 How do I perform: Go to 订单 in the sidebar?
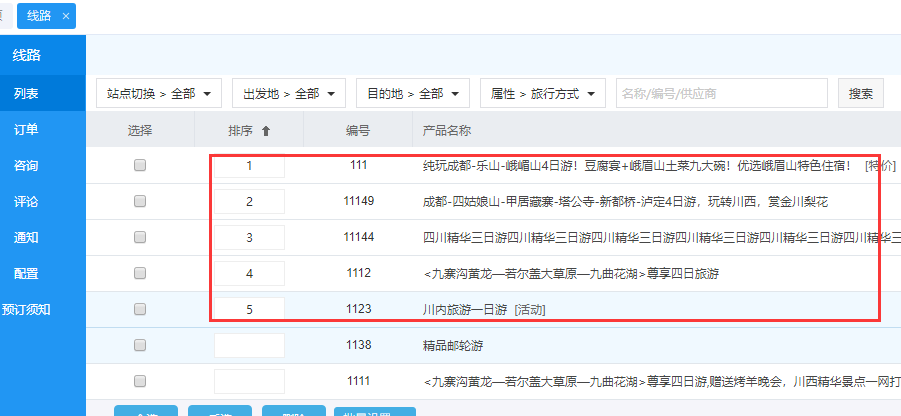point(27,130)
